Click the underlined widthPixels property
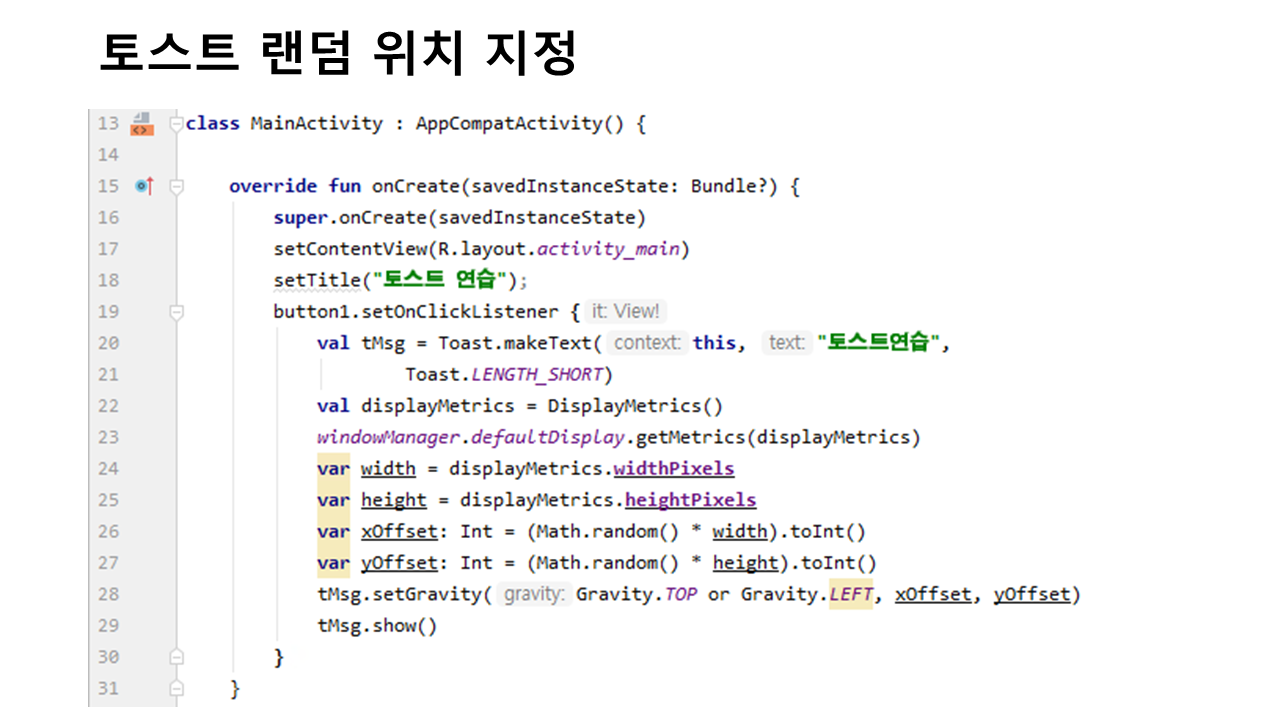 pos(674,469)
